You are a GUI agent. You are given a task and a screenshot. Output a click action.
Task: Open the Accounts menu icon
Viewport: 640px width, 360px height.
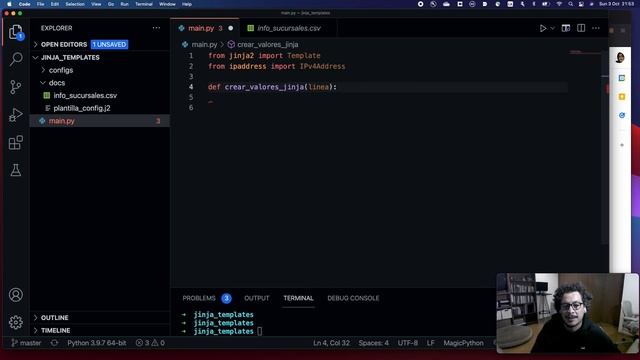16,295
